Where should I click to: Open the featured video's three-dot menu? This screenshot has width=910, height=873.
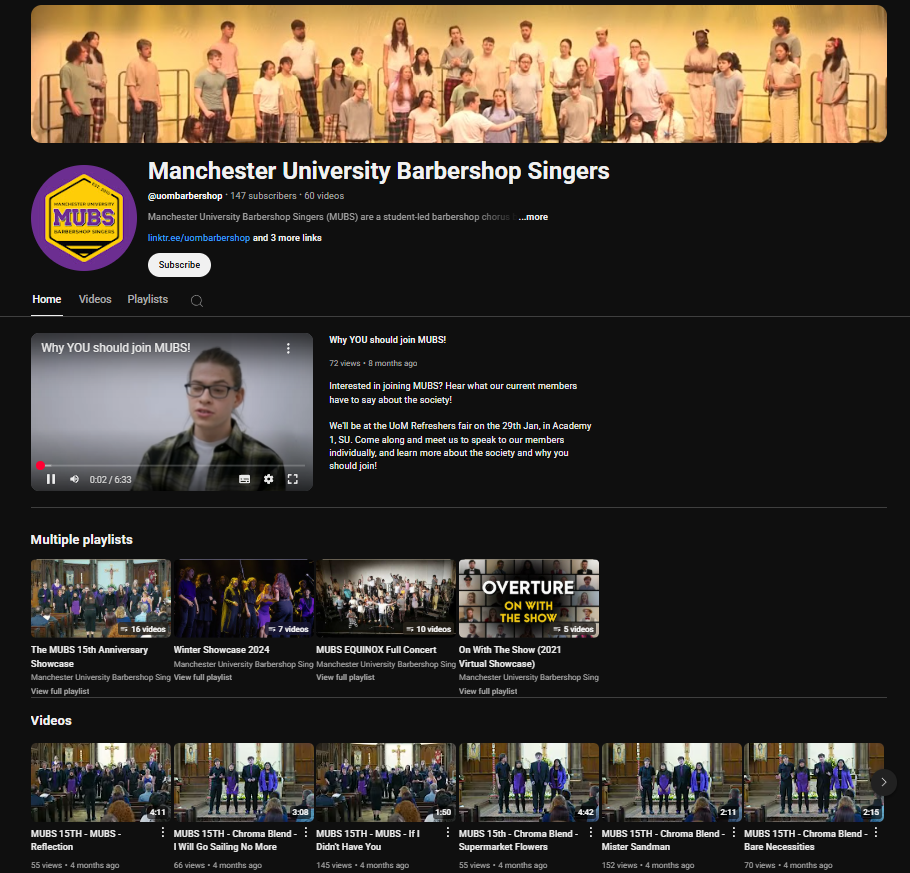pyautogui.click(x=288, y=348)
